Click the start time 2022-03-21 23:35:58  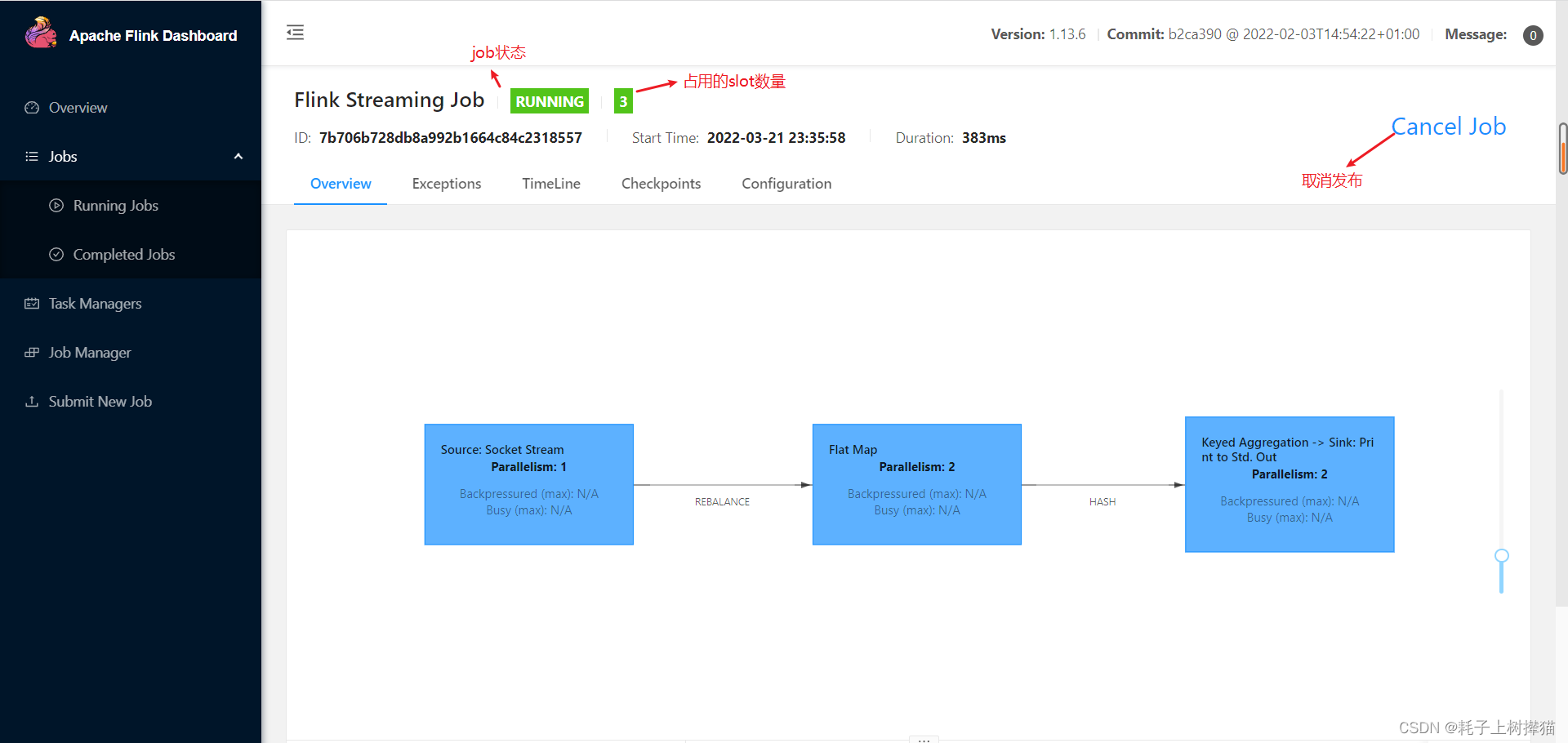pyautogui.click(x=776, y=138)
